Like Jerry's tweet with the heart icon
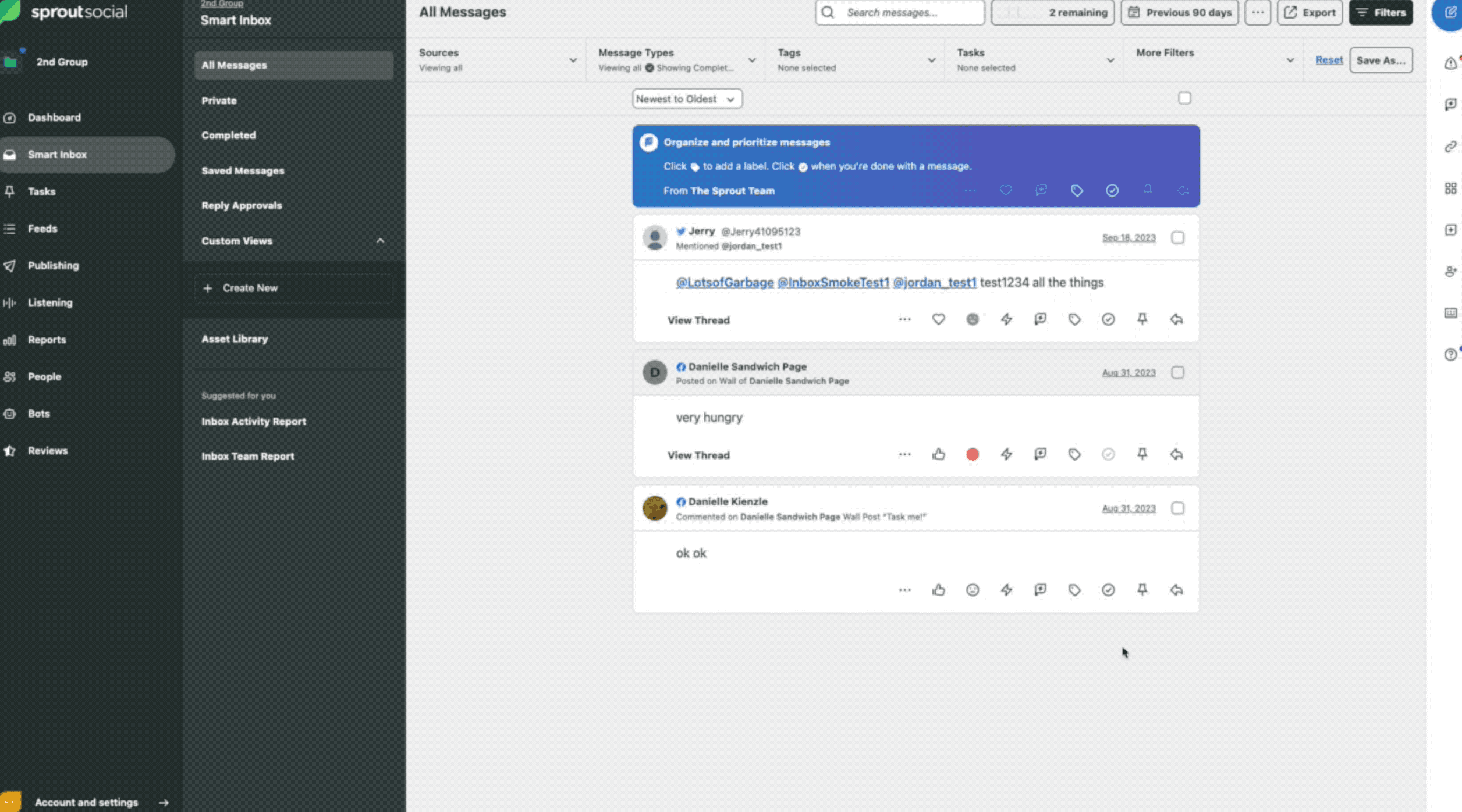Viewport: 1462px width, 812px height. pos(938,319)
